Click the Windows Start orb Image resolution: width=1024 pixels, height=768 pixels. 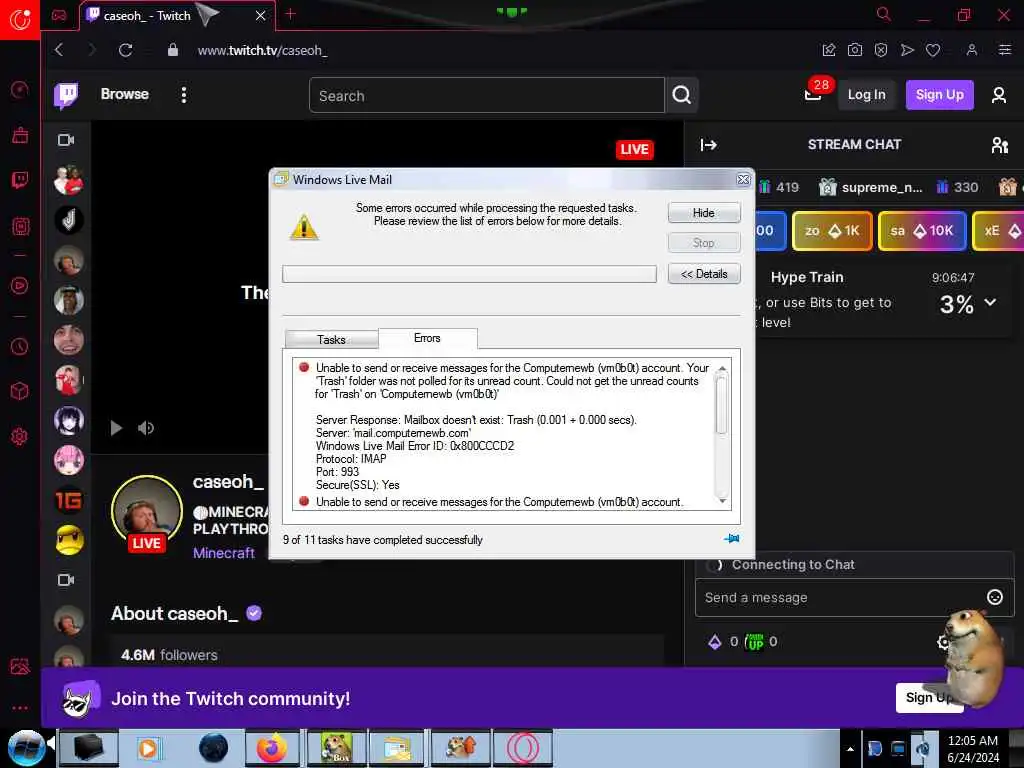tap(25, 748)
